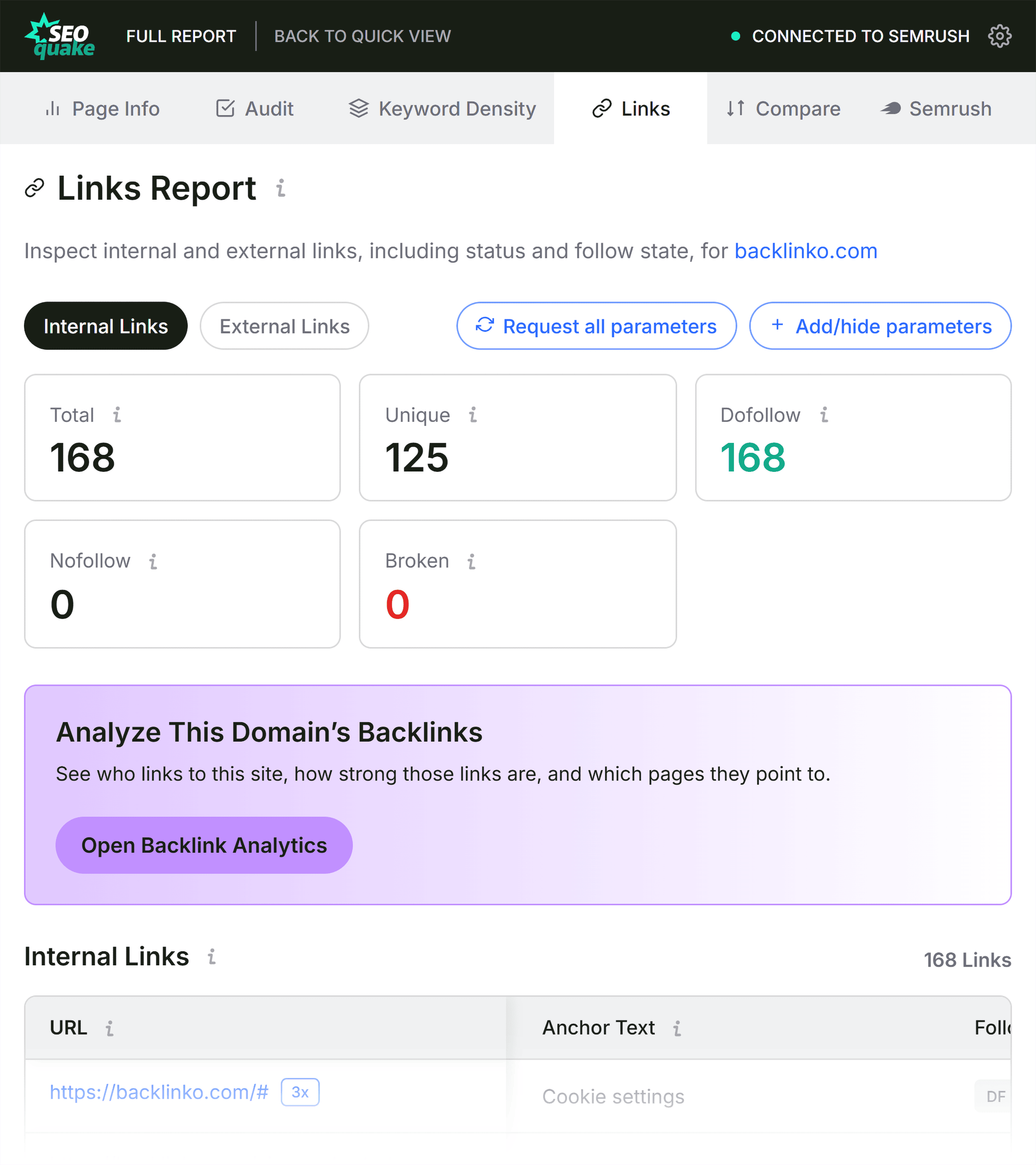The width and height of the screenshot is (1036, 1165).
Task: Click Analyze This Domain's Backlinks heading
Action: 269,732
